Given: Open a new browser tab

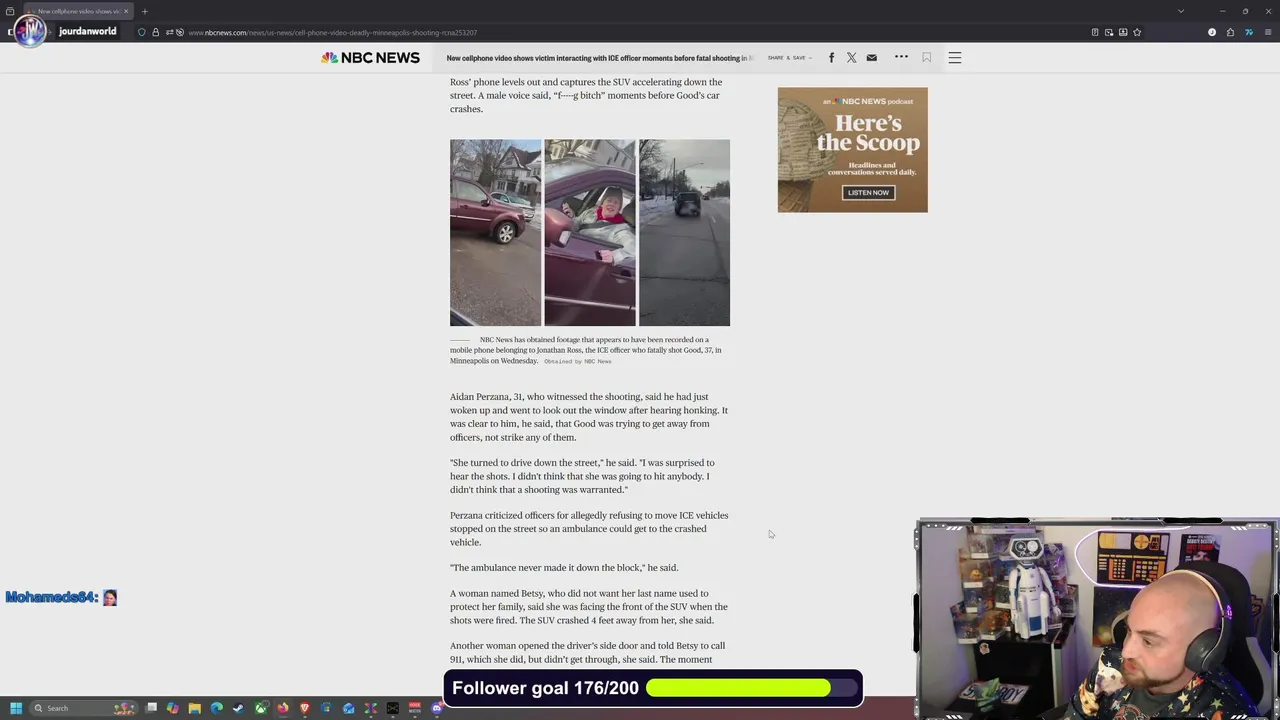Looking at the screenshot, I should (x=144, y=11).
